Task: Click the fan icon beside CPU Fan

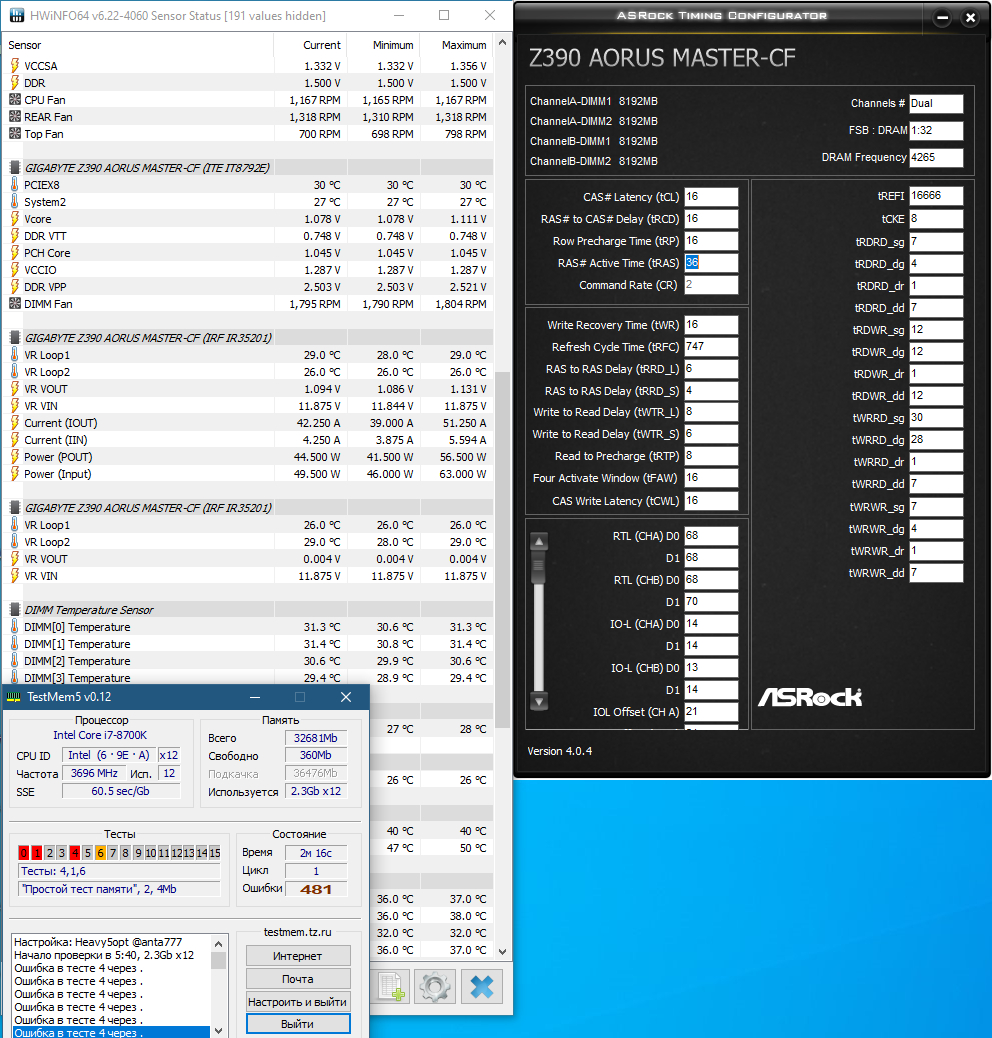Action: coord(15,99)
